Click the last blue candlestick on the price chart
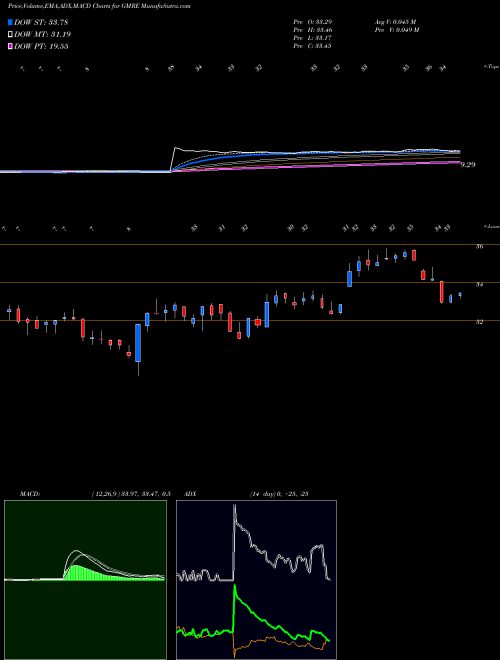The width and height of the screenshot is (500, 660). click(460, 295)
